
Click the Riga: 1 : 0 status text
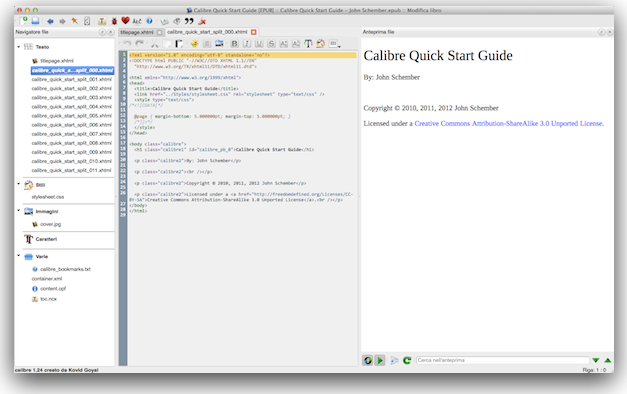[x=595, y=370]
